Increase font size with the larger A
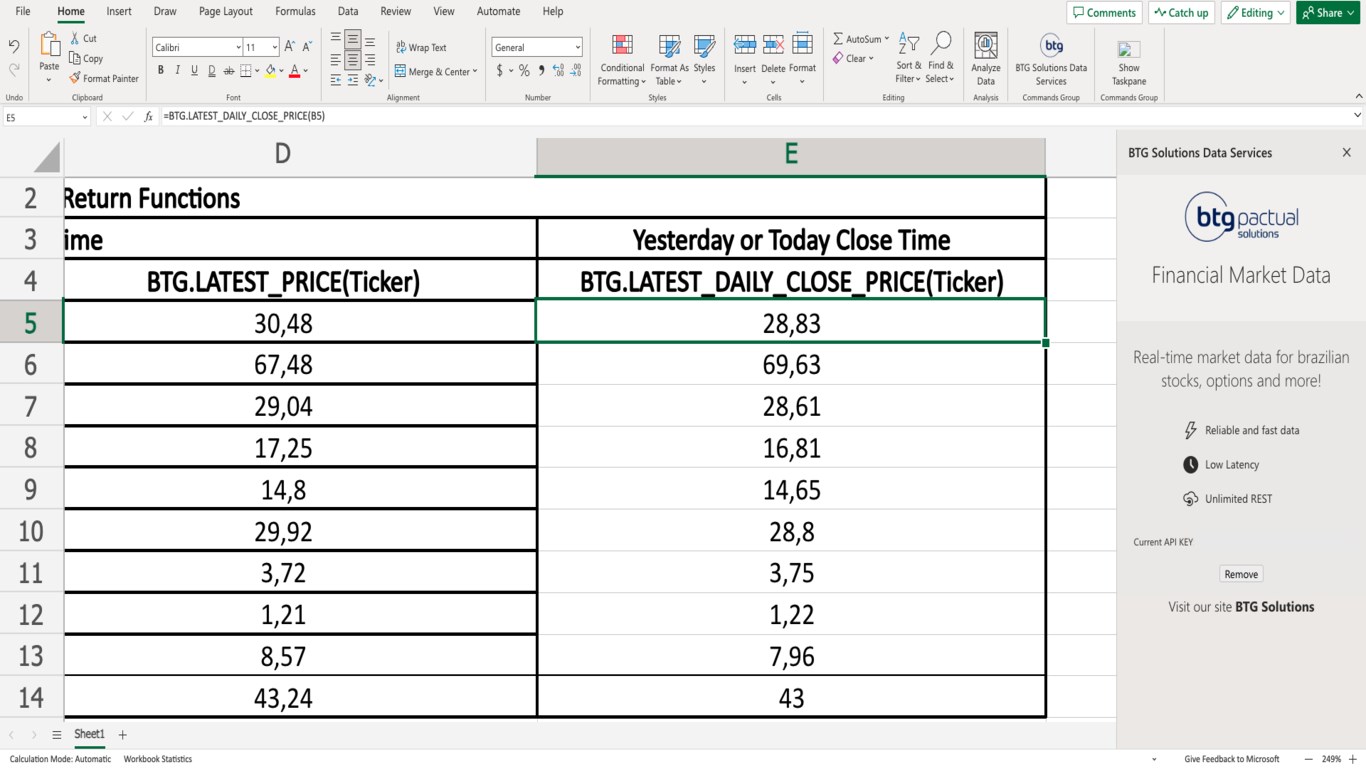The image size is (1366, 768). point(290,47)
